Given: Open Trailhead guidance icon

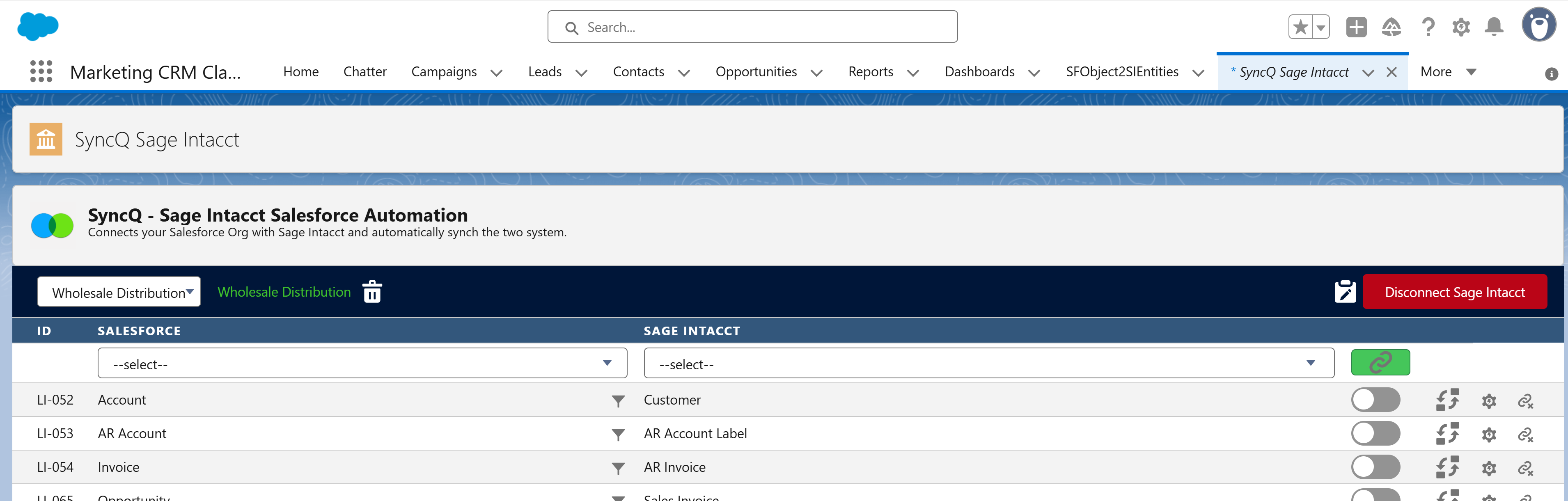Looking at the screenshot, I should click(x=1391, y=27).
